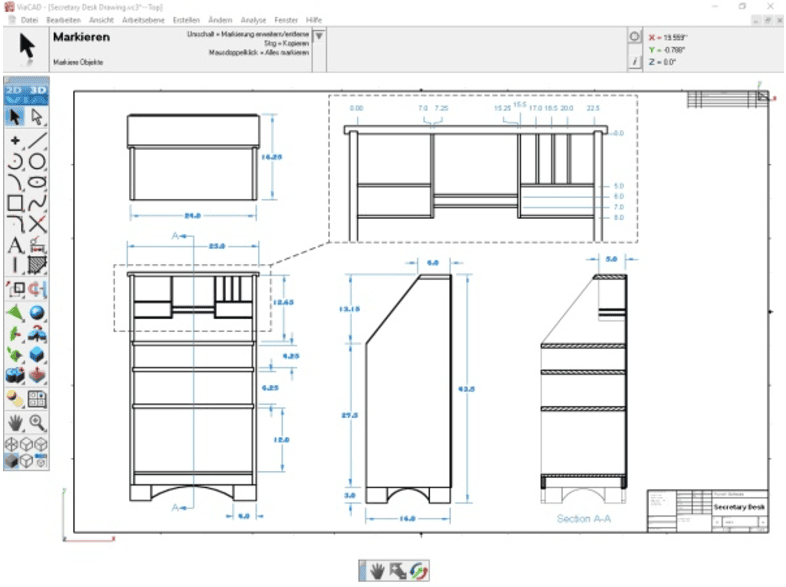This screenshot has width=786, height=587.
Task: Click the rotate view icon in bottom toolbar
Action: pyautogui.click(x=419, y=569)
